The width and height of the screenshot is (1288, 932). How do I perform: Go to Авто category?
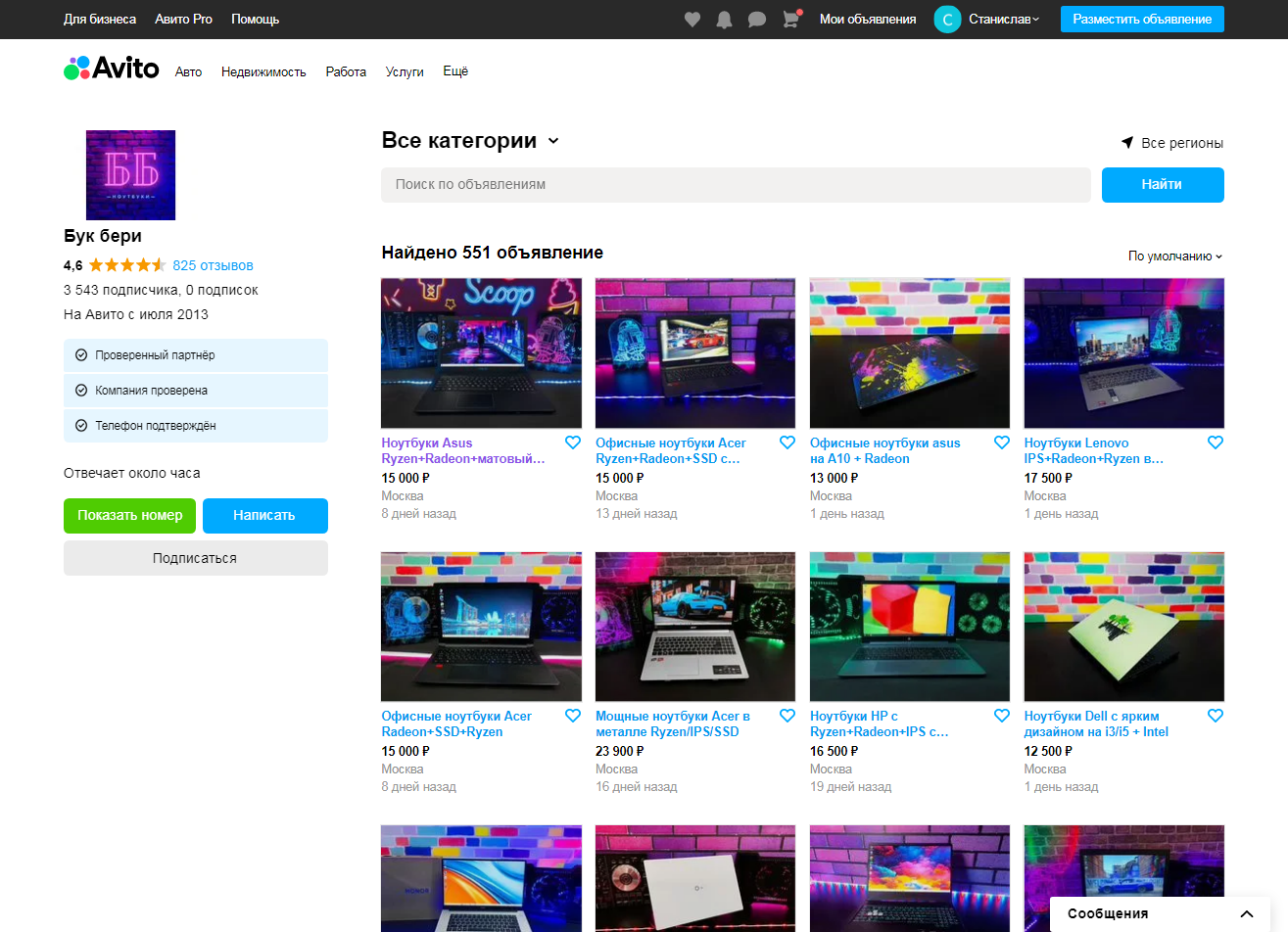(x=189, y=71)
